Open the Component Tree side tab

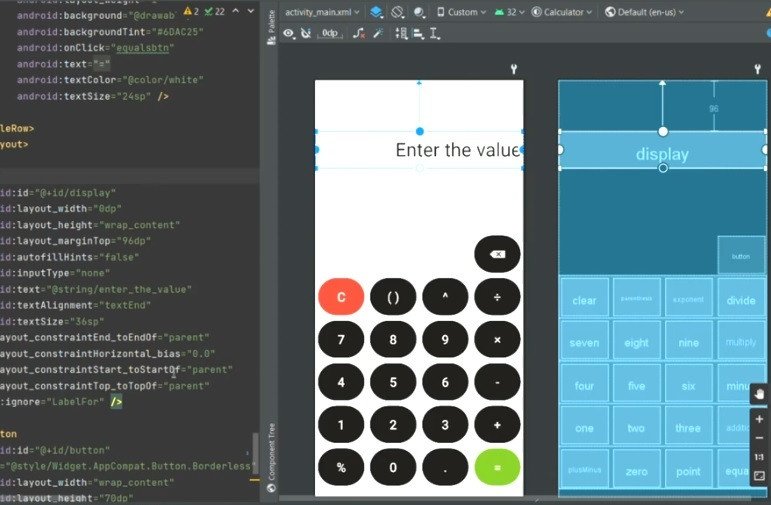point(270,454)
